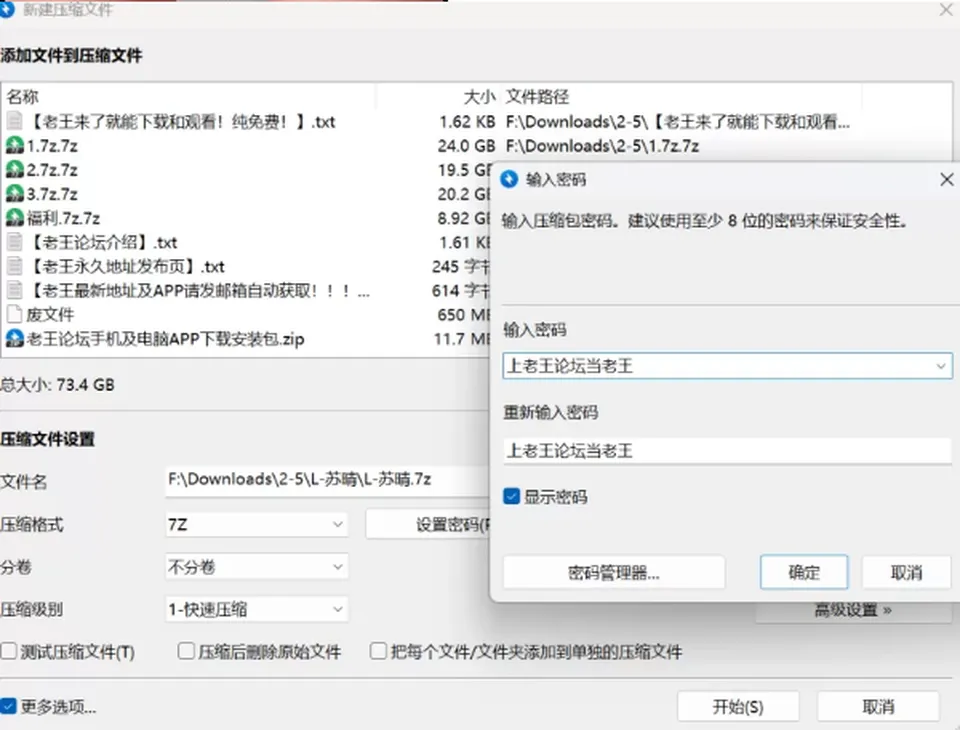Click the text file icon of 【老王永久地址发布页】.txt

point(14,266)
